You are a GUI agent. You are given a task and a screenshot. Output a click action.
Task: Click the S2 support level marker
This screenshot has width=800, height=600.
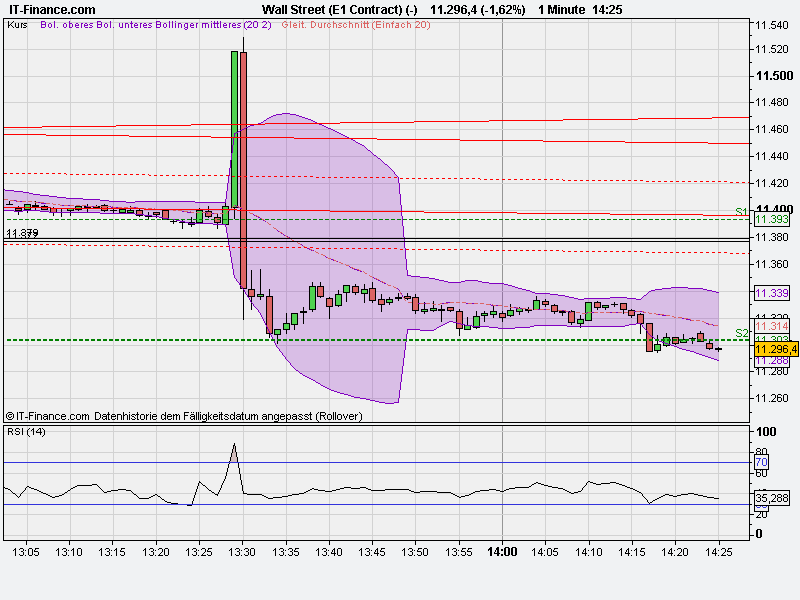pyautogui.click(x=740, y=331)
